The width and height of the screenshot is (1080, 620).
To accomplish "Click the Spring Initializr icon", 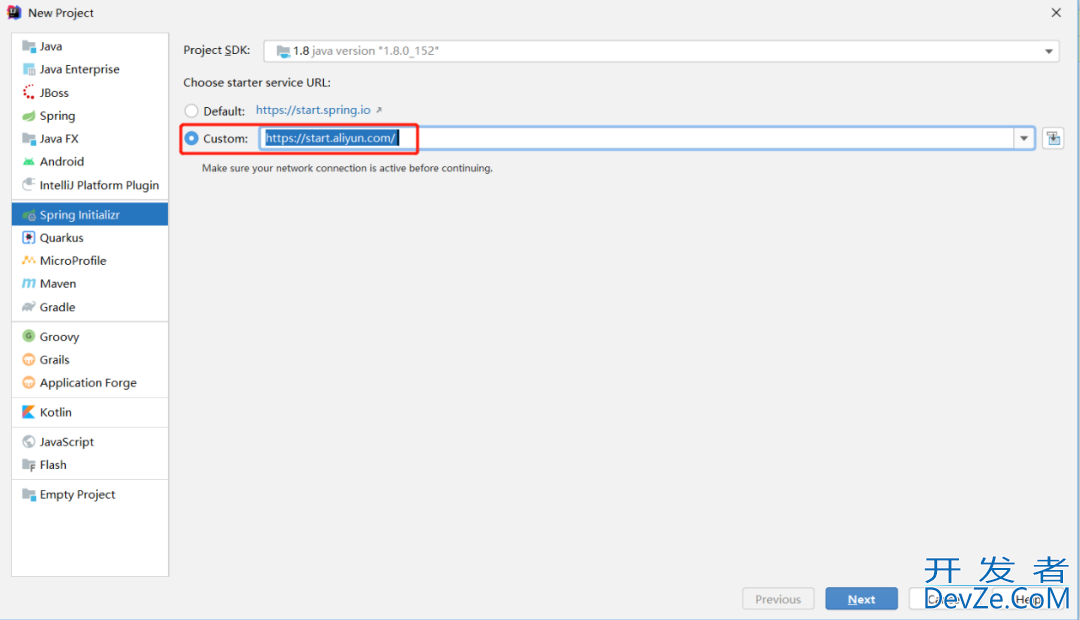I will pos(29,215).
